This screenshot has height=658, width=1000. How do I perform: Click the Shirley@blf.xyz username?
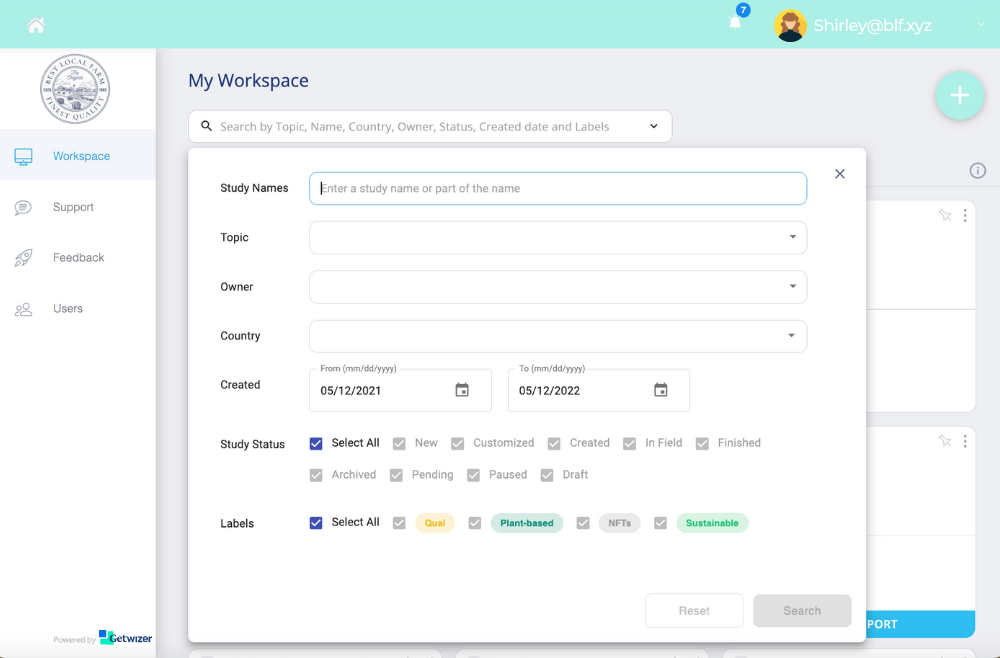coord(872,26)
